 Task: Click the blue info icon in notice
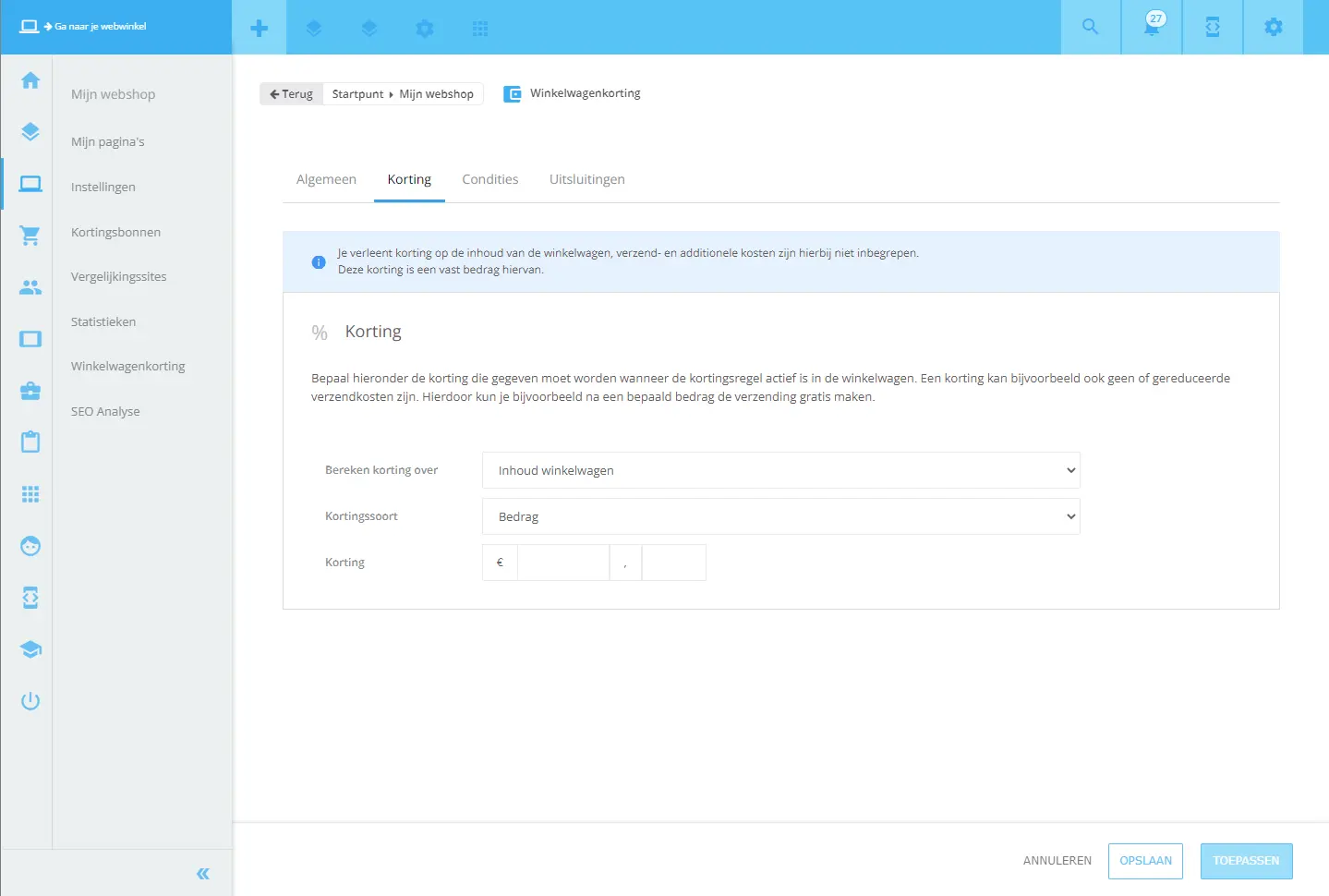tap(319, 262)
